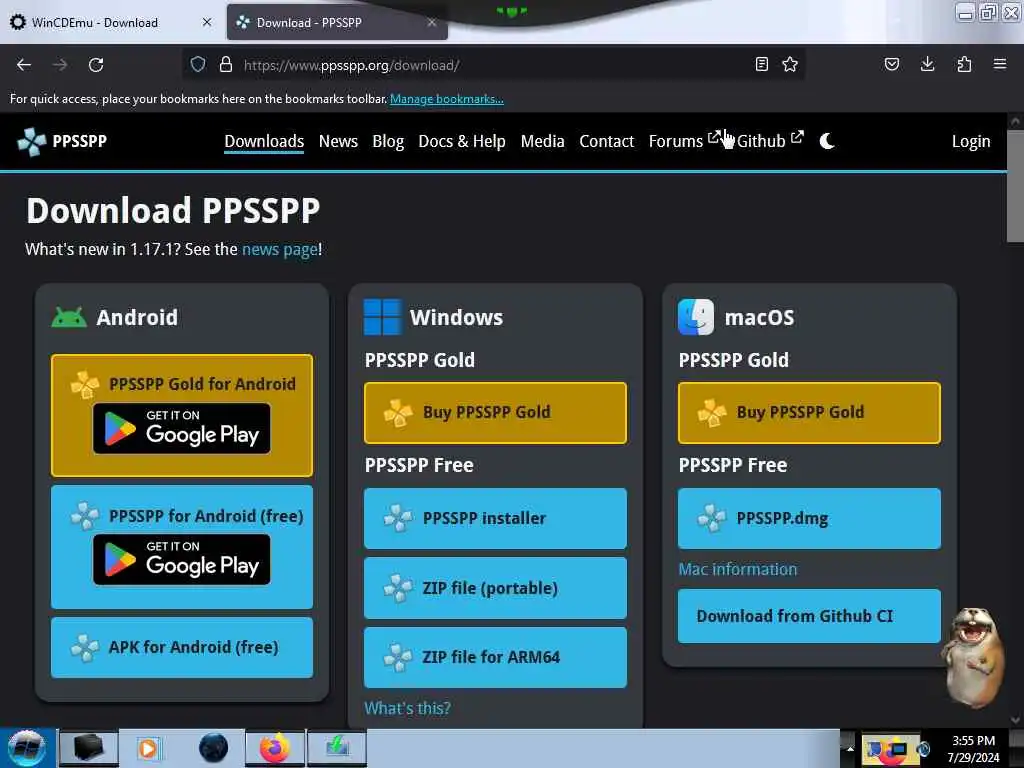Reload the page with the refresh icon
Screen dimensions: 1024x768
pyautogui.click(x=96, y=65)
